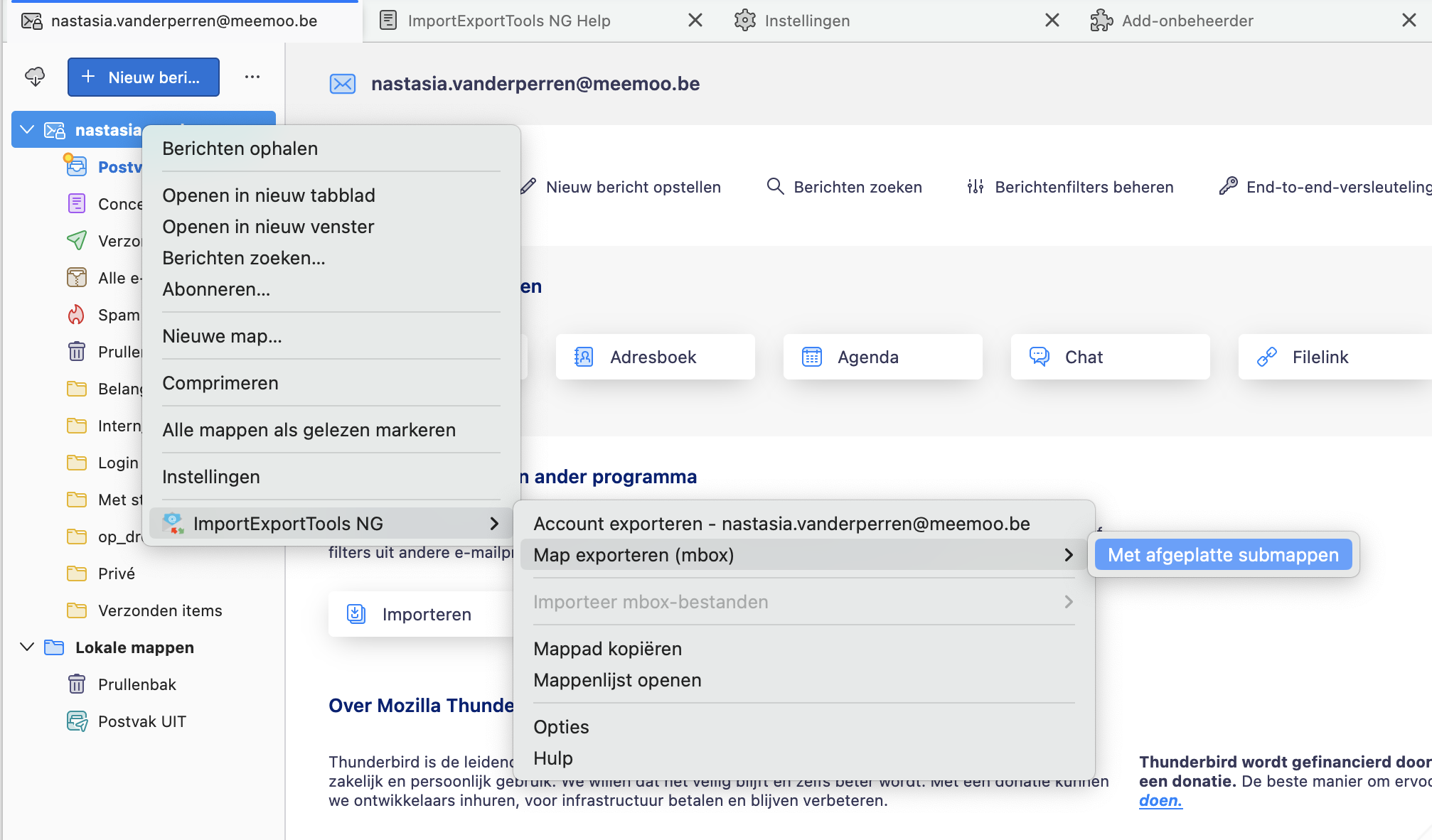Screen dimensions: 1432x840
Task: Select Mappad kopiëren menu entry
Action: click(x=607, y=649)
